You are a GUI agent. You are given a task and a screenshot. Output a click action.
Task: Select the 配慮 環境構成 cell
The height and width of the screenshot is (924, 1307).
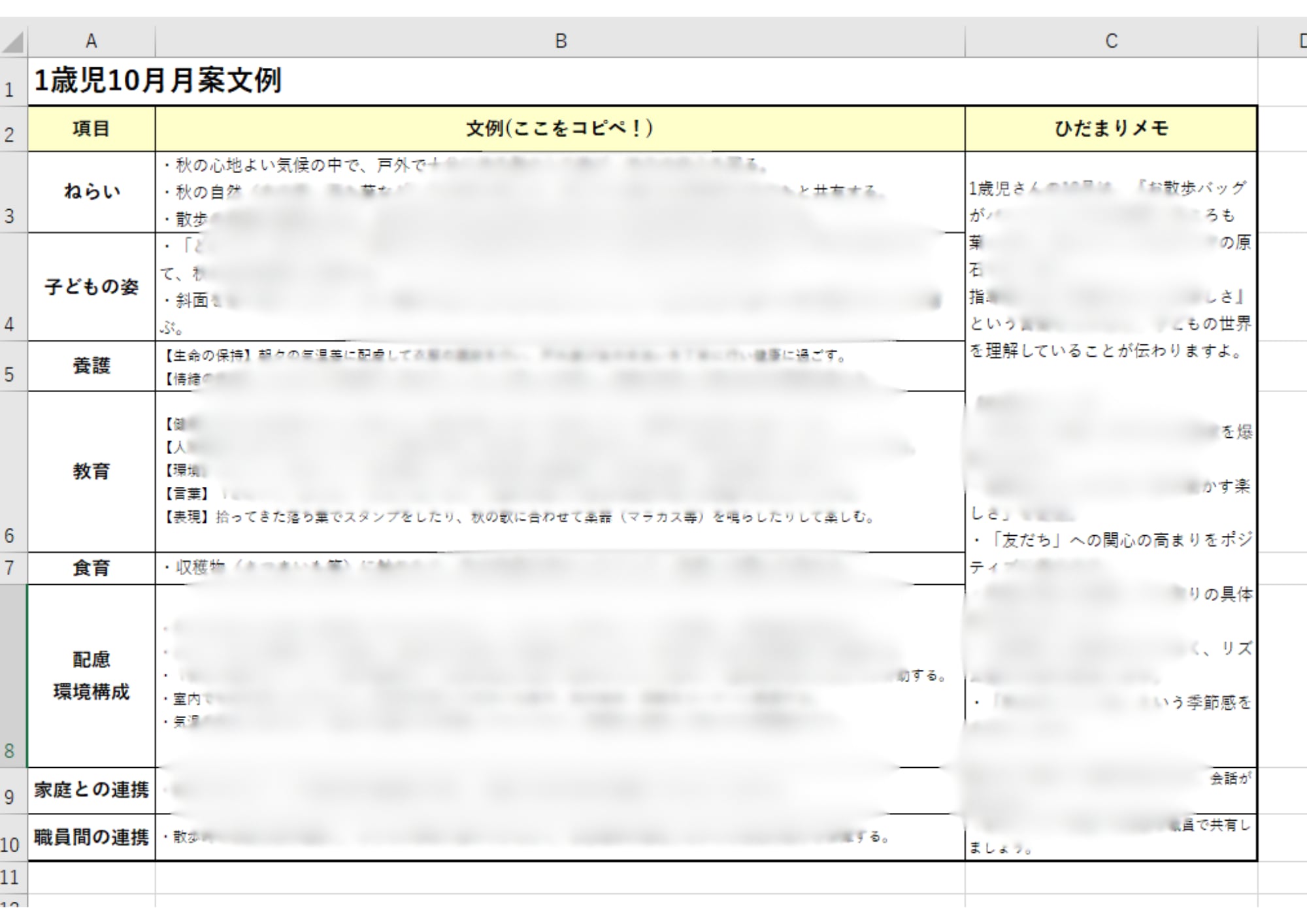click(x=91, y=676)
